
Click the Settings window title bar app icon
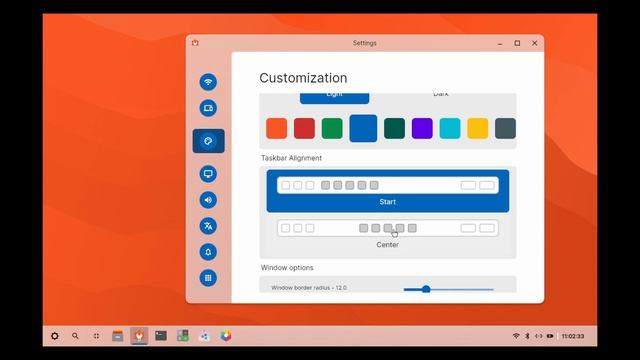pos(196,43)
